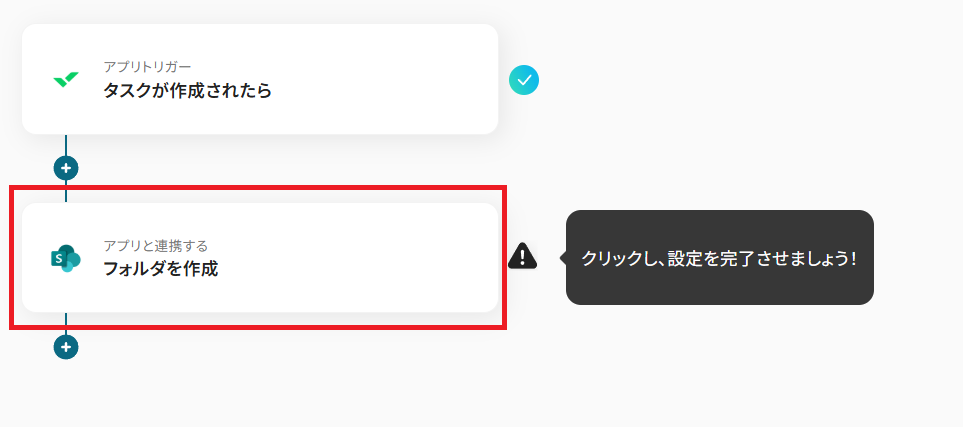Add step using plus below フォルダを作成
This screenshot has height=427, width=963.
66,347
